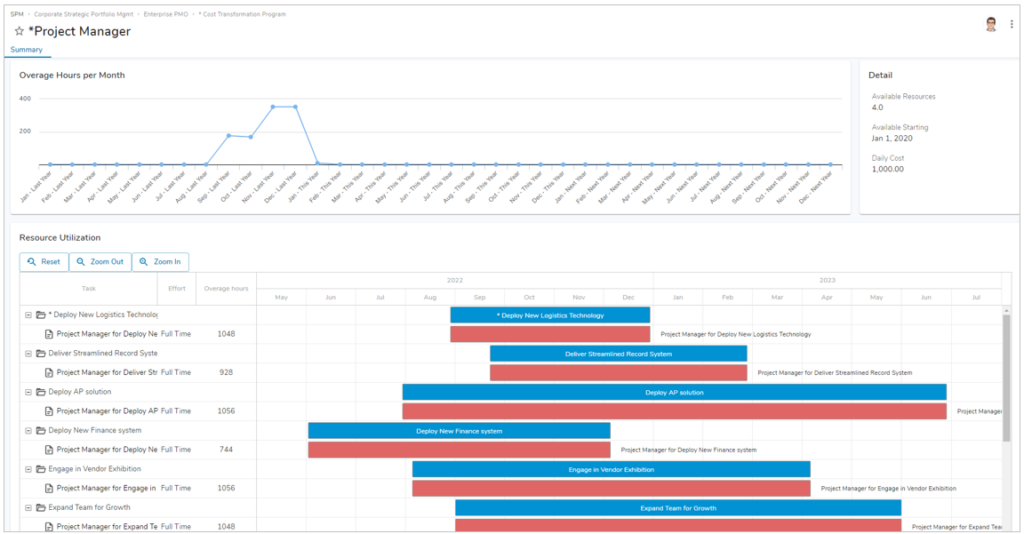Collapse the Deploy New Logistics Technology row

(28, 315)
